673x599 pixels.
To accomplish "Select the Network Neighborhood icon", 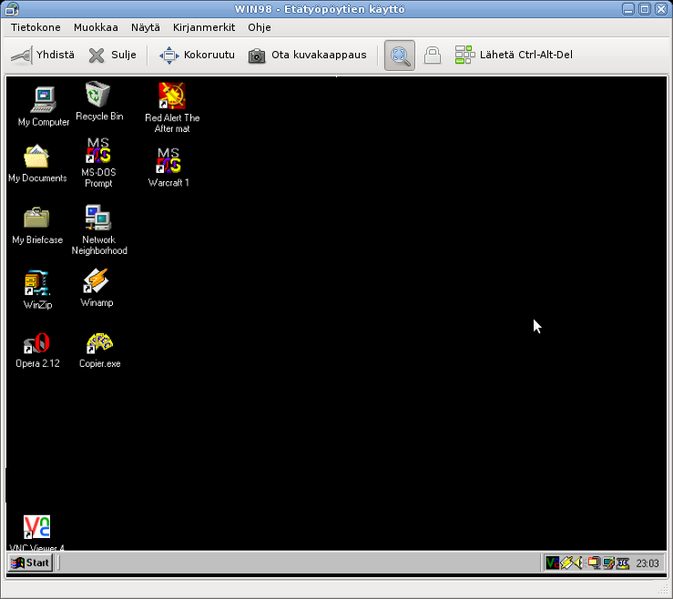I will (x=98, y=218).
